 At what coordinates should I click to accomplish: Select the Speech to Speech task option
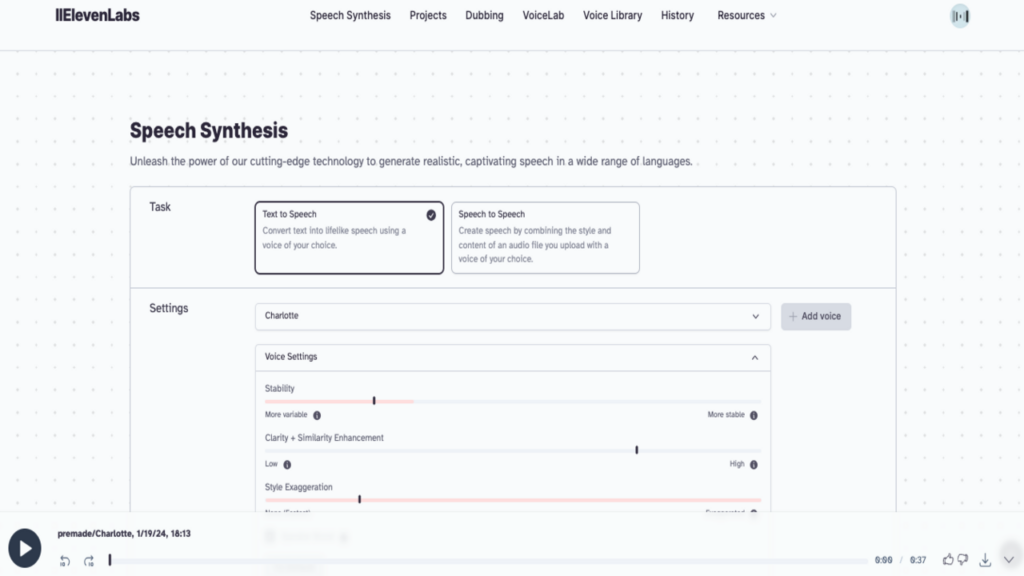click(545, 237)
